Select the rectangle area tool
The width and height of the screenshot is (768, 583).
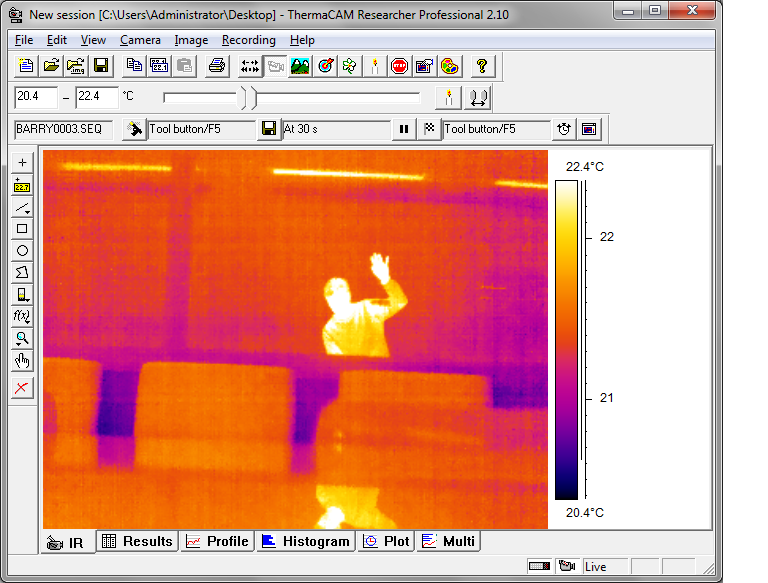click(22, 229)
